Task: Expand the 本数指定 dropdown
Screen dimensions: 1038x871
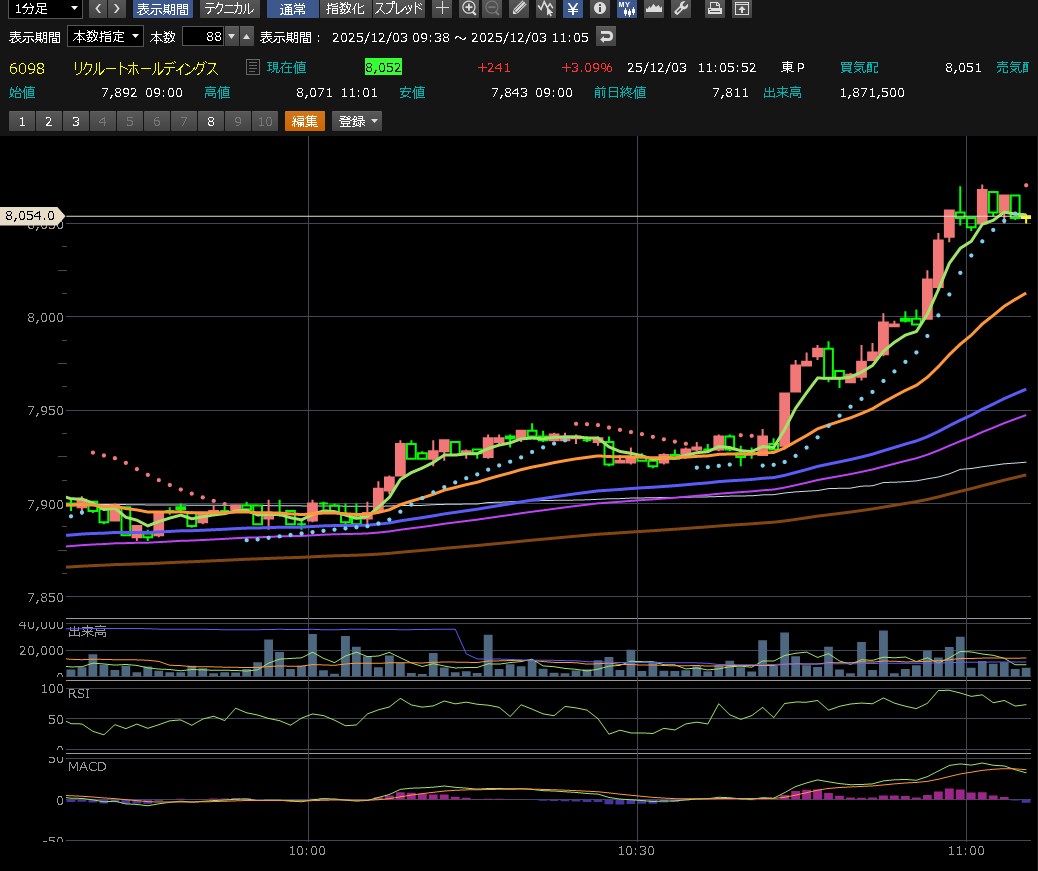Action: pos(104,37)
